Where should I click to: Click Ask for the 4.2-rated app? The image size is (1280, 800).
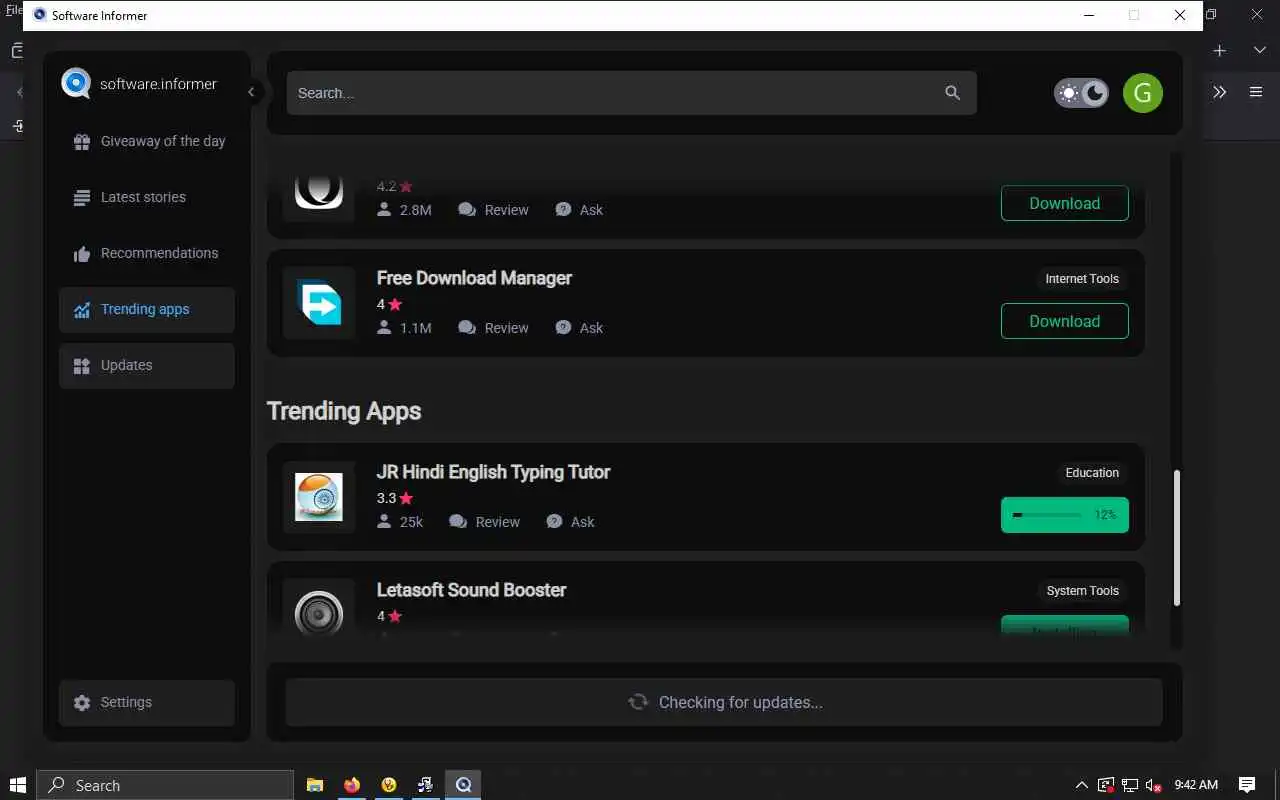tap(580, 210)
